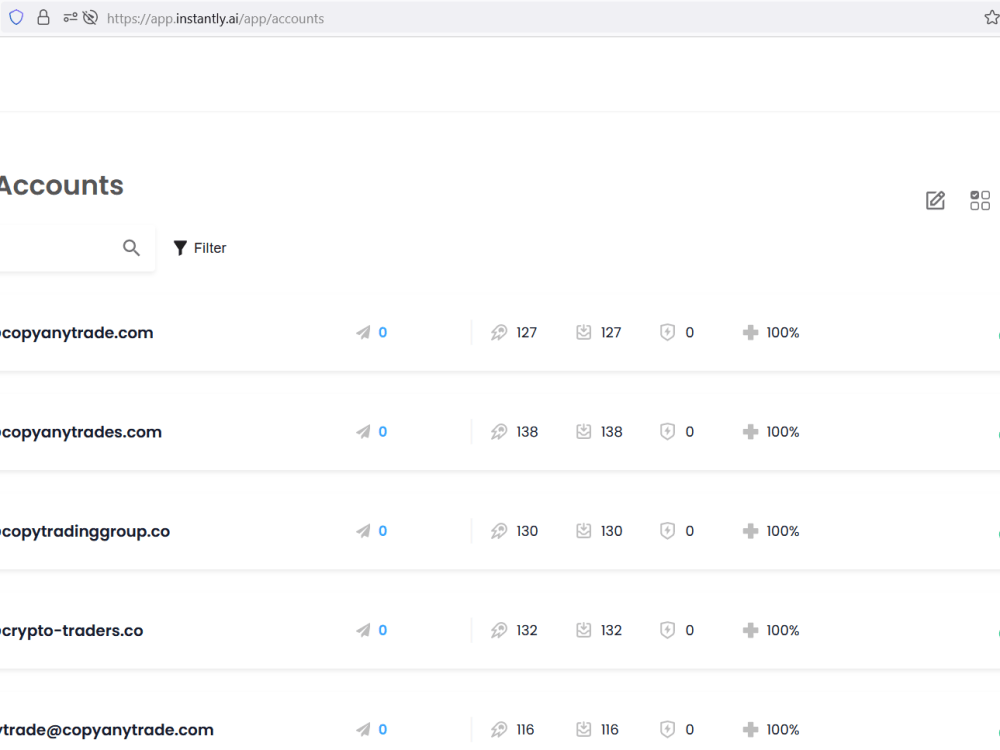Click the sent paper-plane icon for copyanytrade.com

click(364, 332)
